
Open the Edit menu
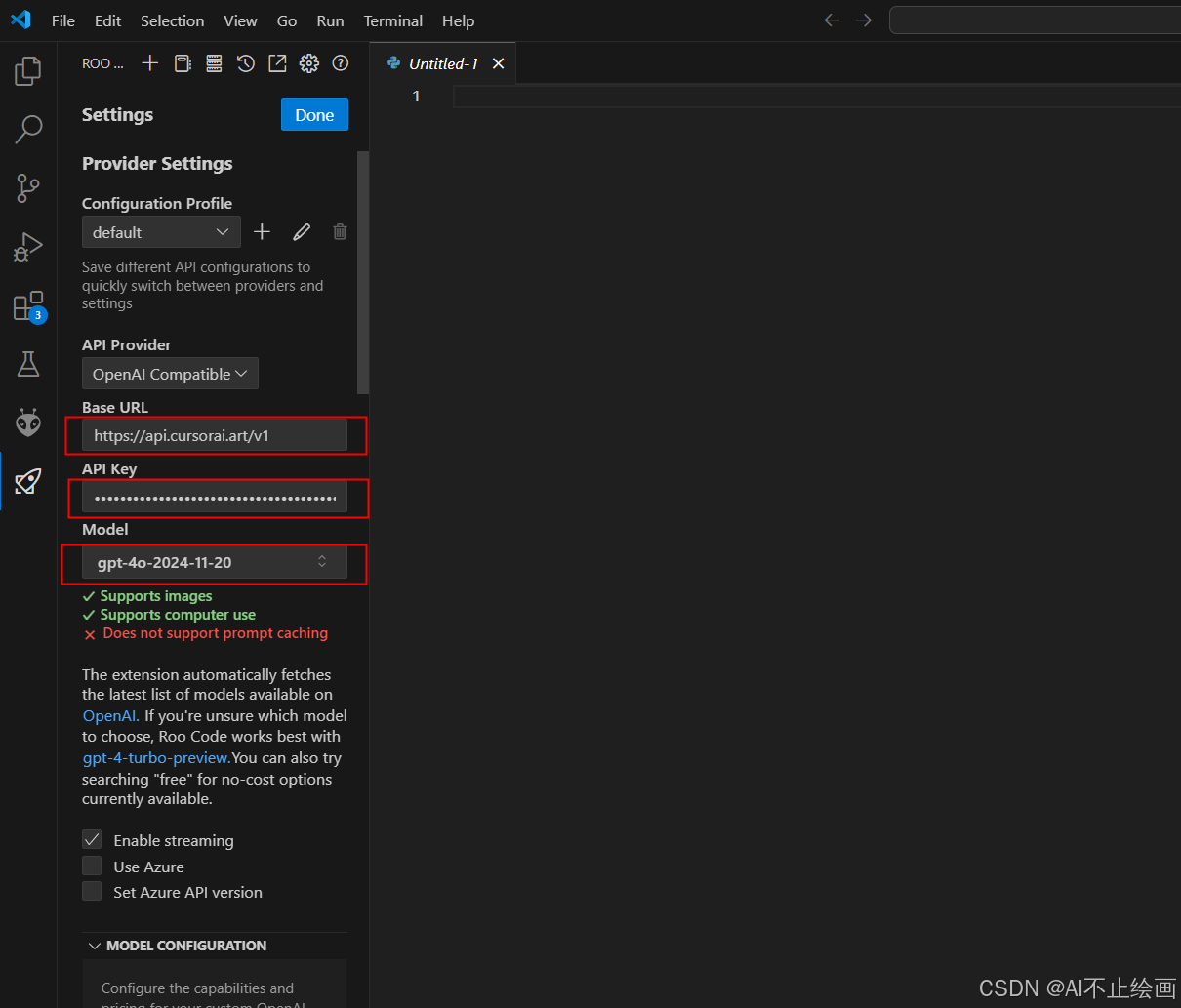coord(107,20)
